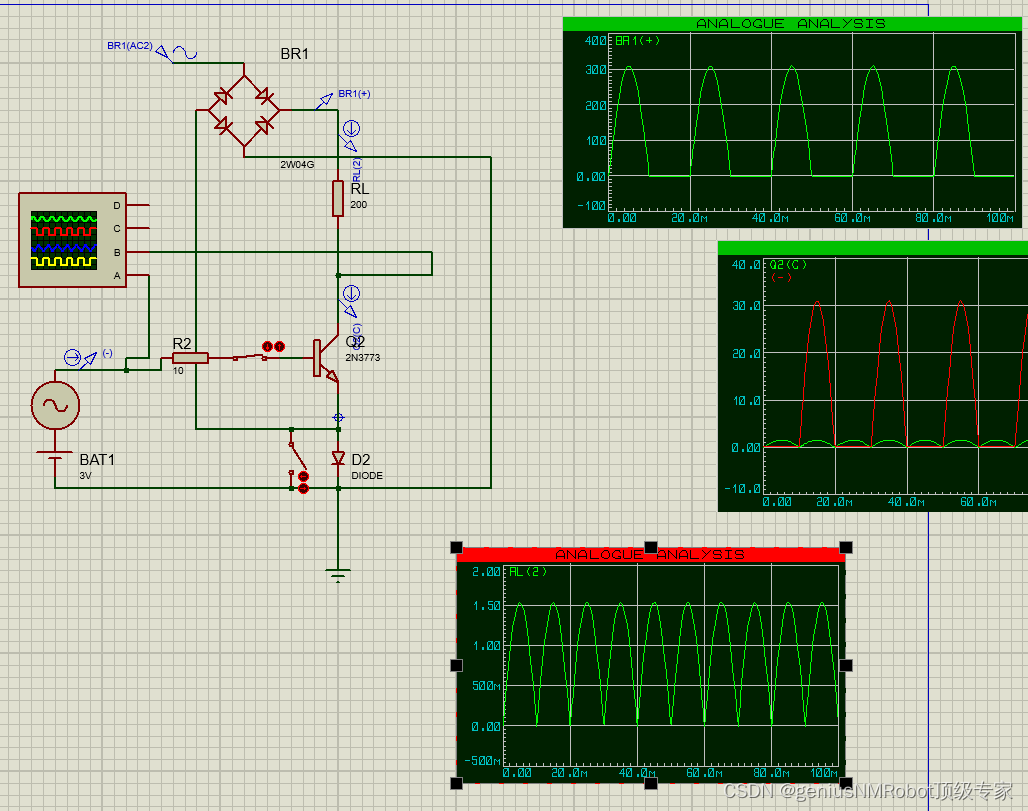Click oscilloscope channel C pin
This screenshot has height=811, width=1028.
point(138,228)
